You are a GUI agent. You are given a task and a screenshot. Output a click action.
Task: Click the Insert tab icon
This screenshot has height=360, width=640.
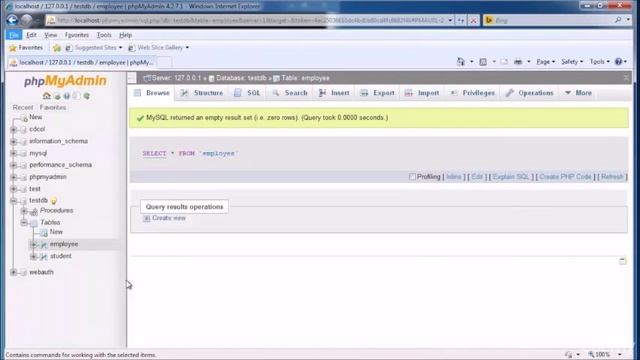[x=322, y=93]
